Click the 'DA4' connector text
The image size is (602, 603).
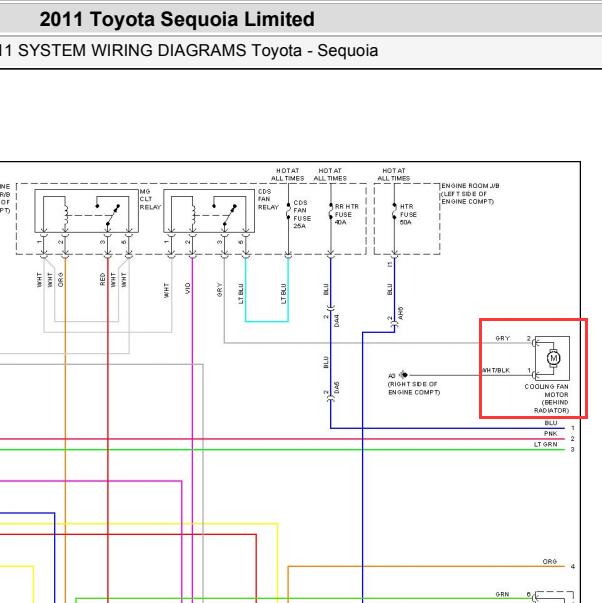pos(337,320)
